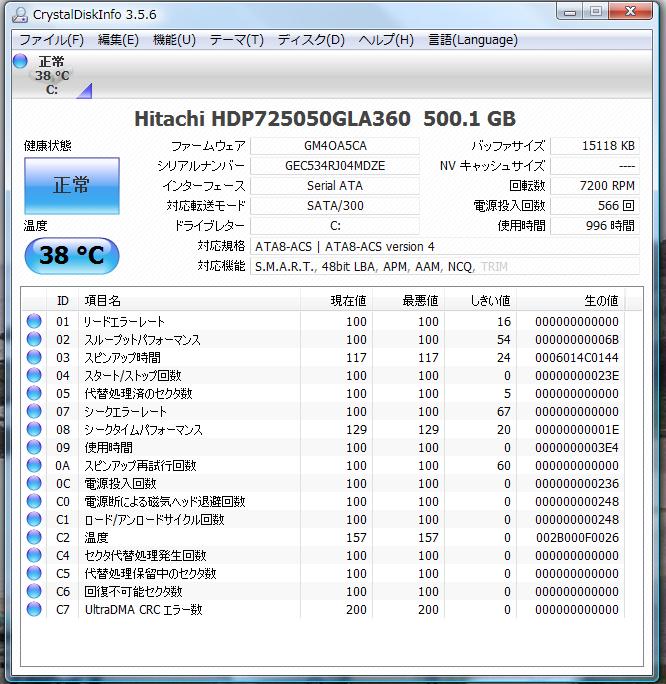Image resolution: width=666 pixels, height=684 pixels.
Task: Close the CrystalDiskInfo window
Action: (x=630, y=12)
